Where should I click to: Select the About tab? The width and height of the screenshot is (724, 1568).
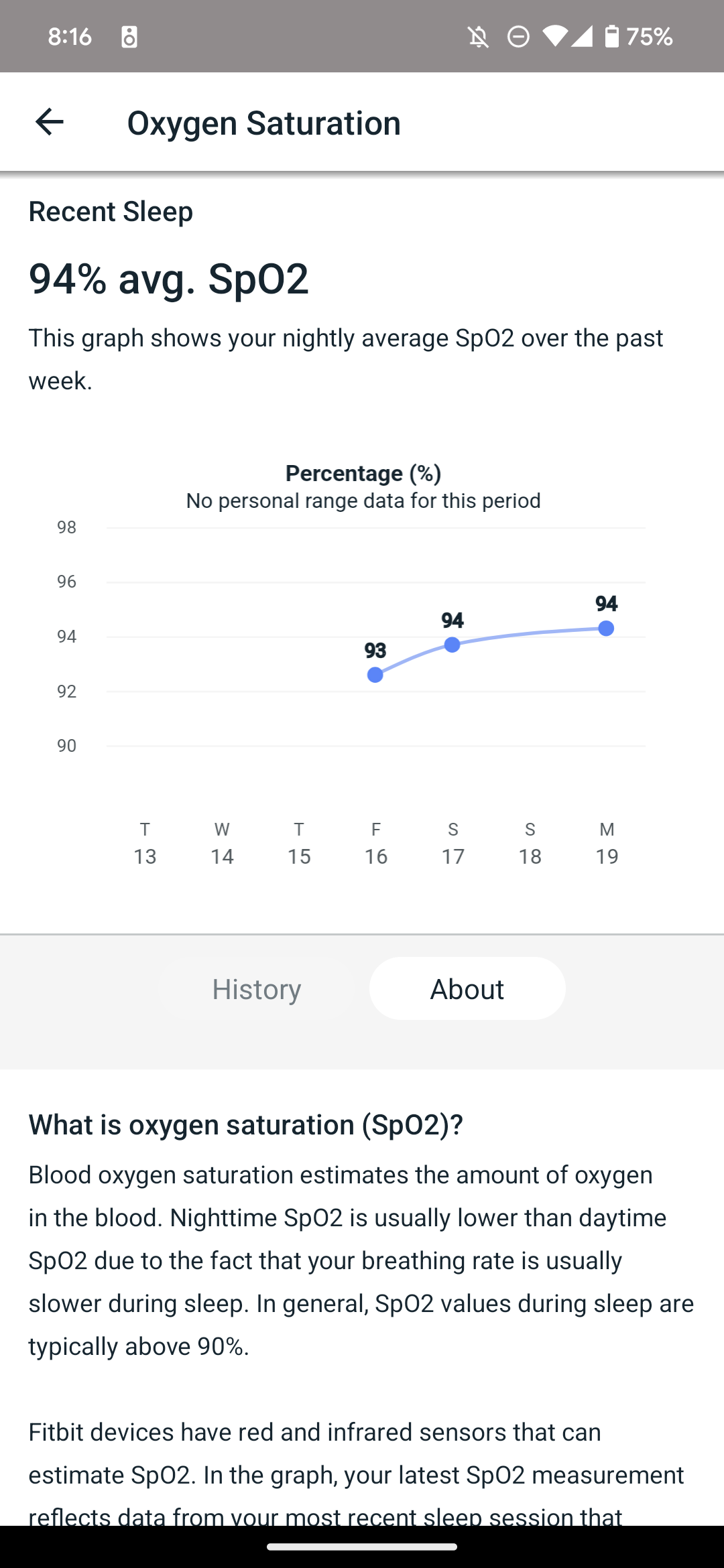[x=467, y=989]
